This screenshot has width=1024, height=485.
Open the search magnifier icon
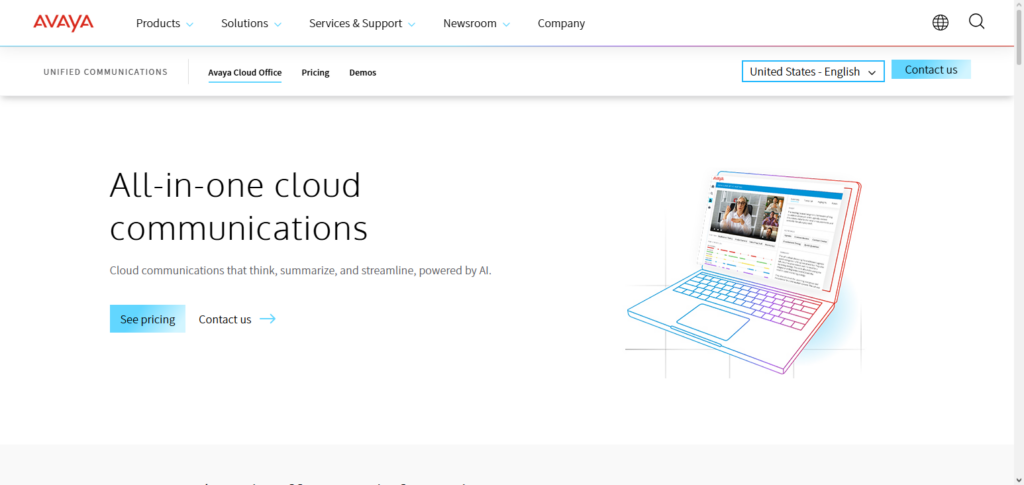(976, 22)
